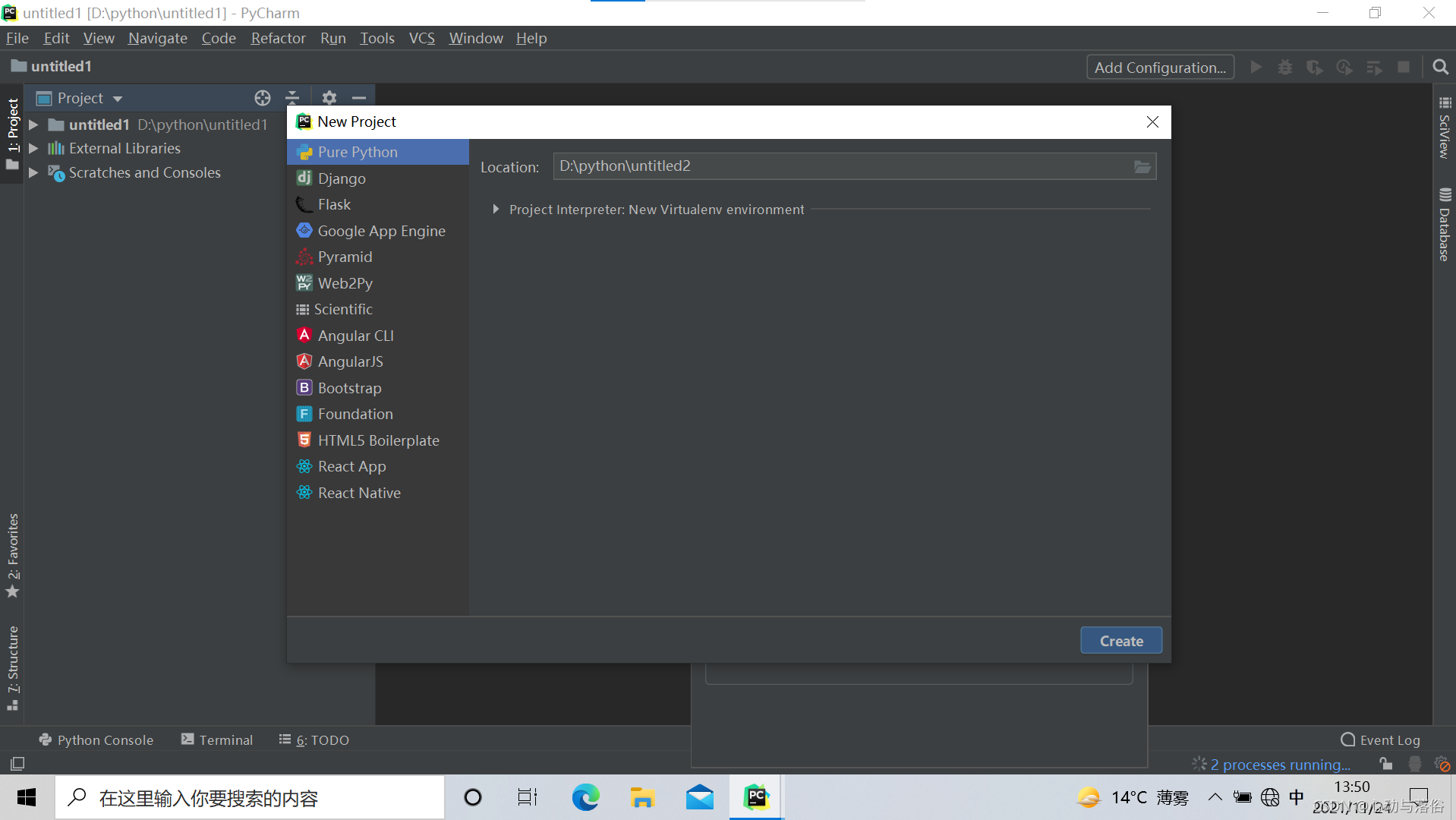The height and width of the screenshot is (820, 1456).
Task: Hide the Project tool window
Action: (359, 98)
